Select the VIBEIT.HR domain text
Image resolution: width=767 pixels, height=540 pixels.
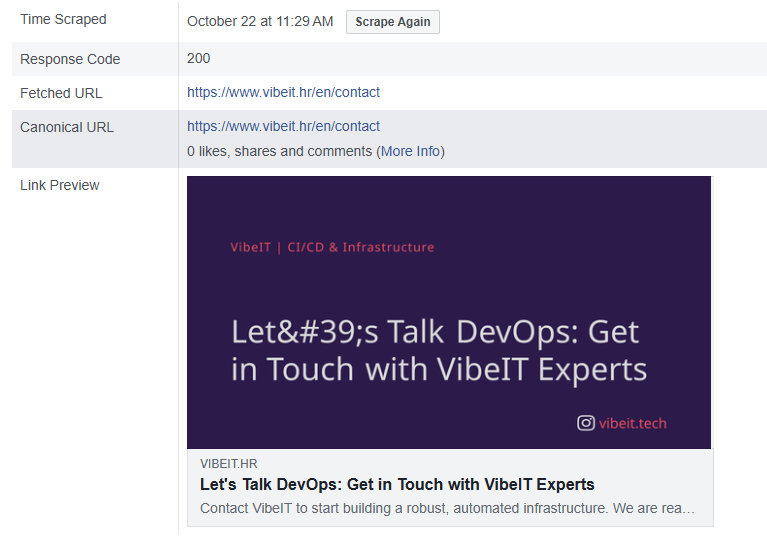pyautogui.click(x=228, y=464)
